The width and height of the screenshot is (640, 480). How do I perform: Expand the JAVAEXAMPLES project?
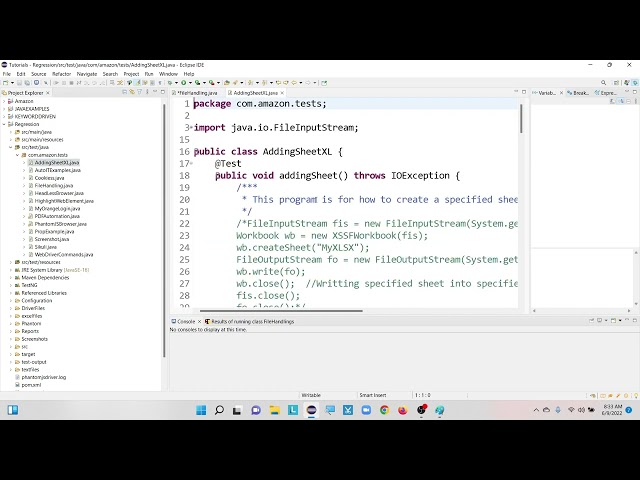click(x=4, y=109)
